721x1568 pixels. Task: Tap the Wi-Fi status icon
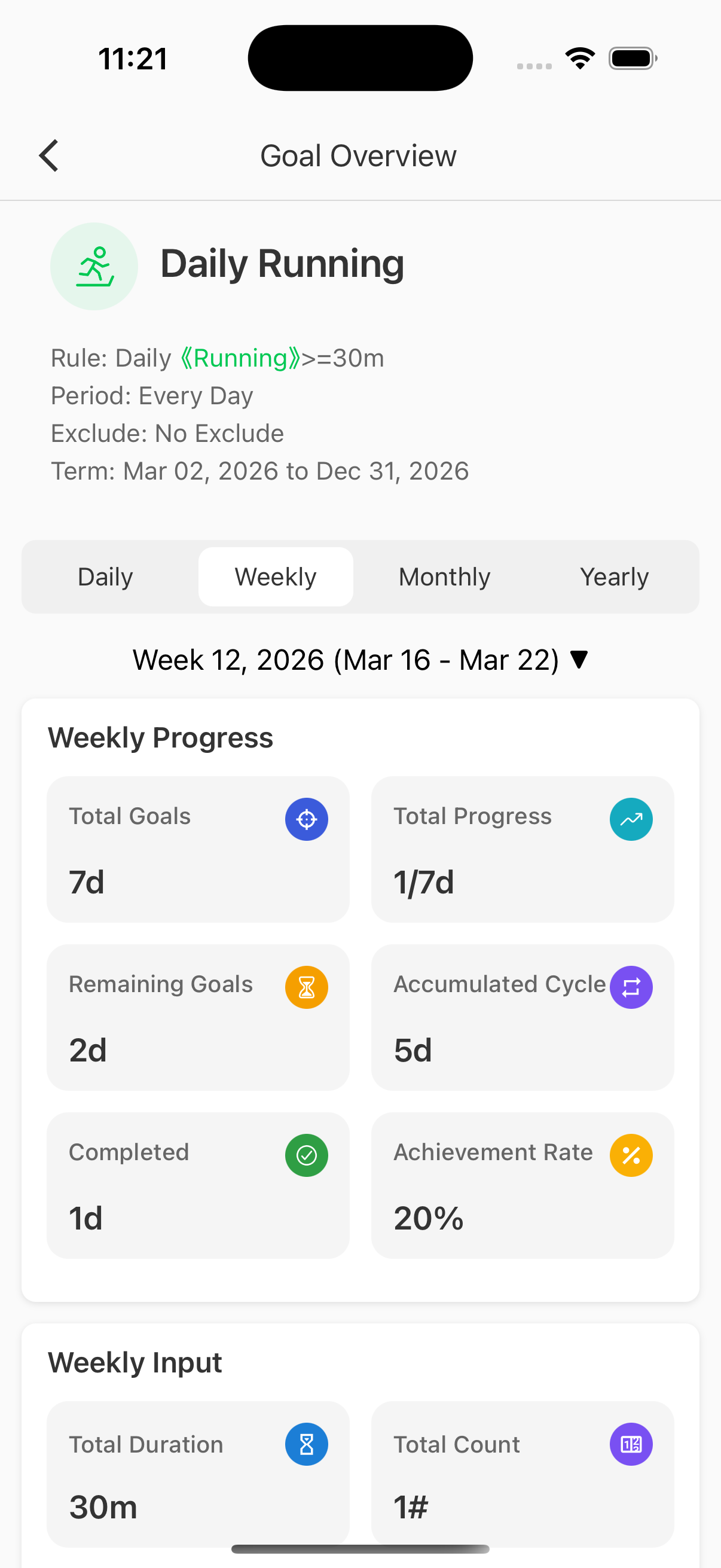580,59
